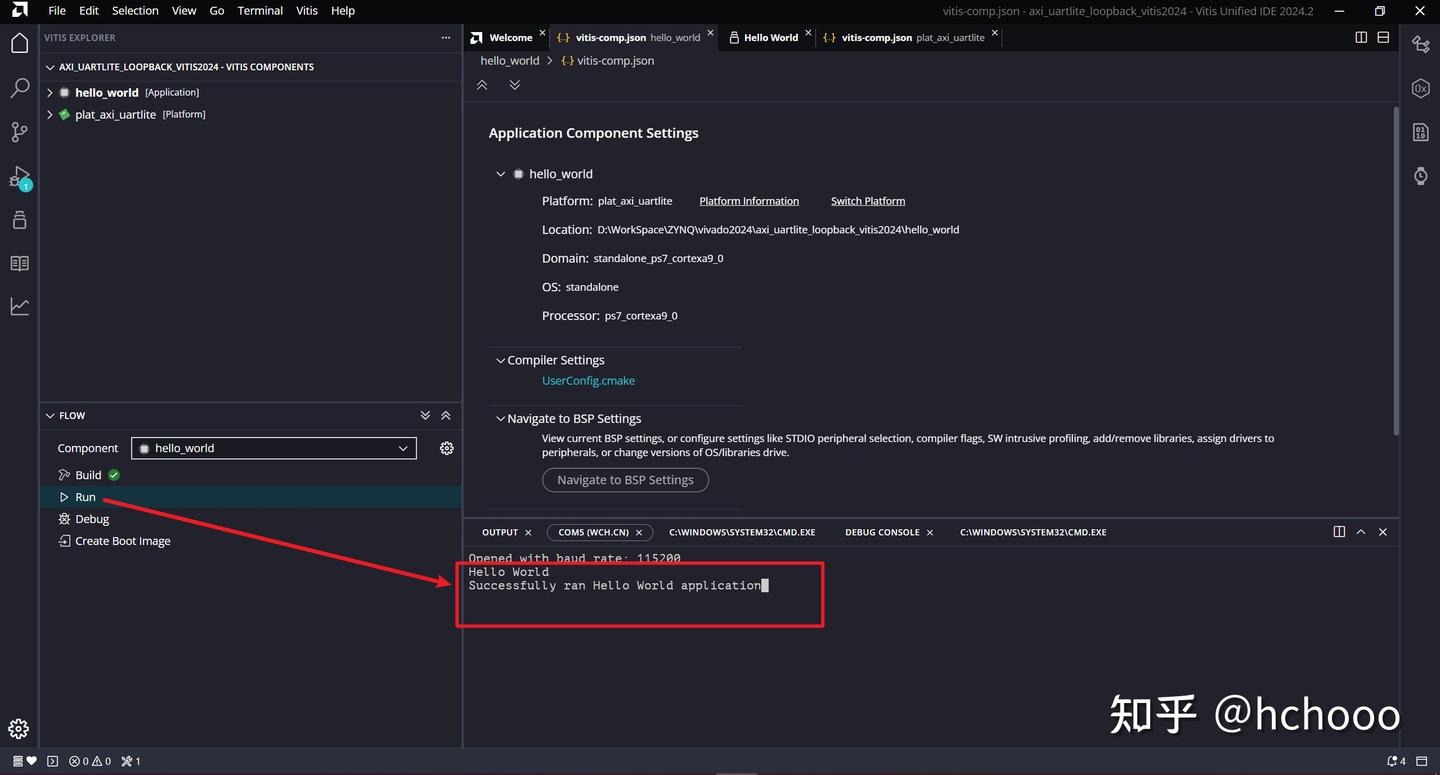Image resolution: width=1440 pixels, height=775 pixels.
Task: Click Run in the Flow panel
Action: point(85,497)
